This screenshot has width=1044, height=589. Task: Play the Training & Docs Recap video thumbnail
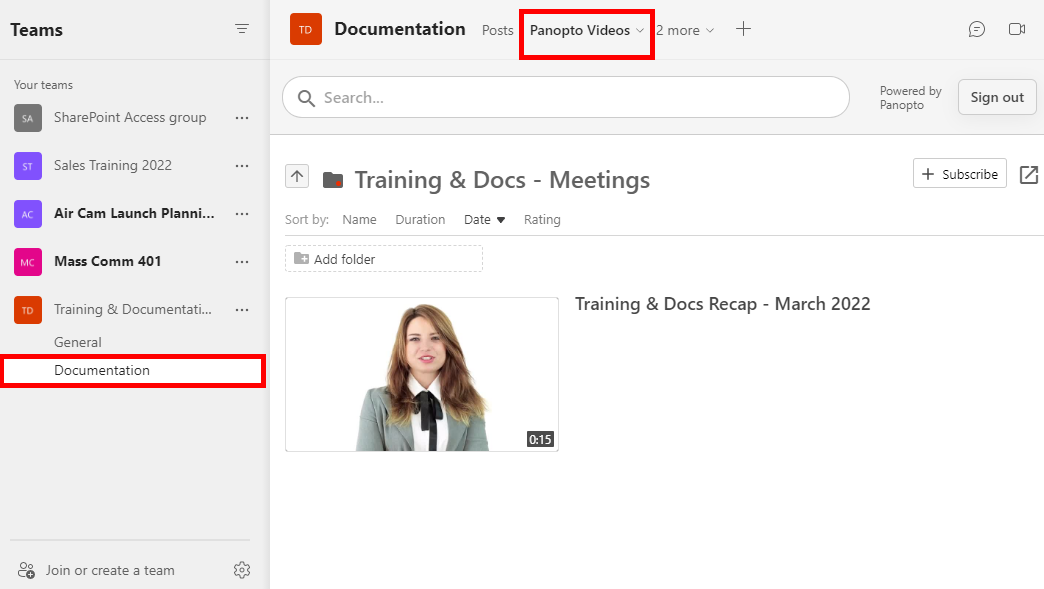click(x=421, y=374)
